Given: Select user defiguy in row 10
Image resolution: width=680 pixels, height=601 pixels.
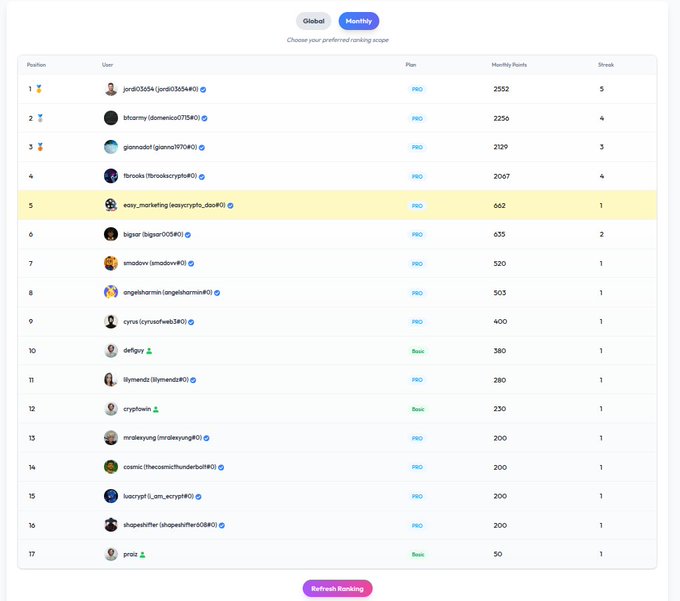Looking at the screenshot, I should click(x=133, y=350).
